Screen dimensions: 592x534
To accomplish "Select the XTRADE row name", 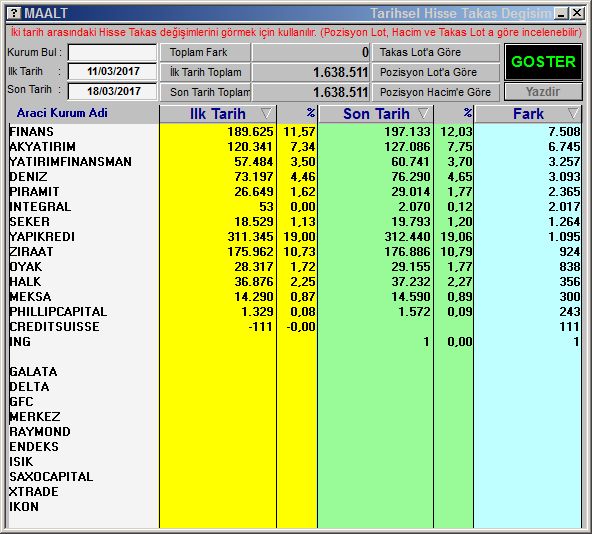I will click(34, 492).
